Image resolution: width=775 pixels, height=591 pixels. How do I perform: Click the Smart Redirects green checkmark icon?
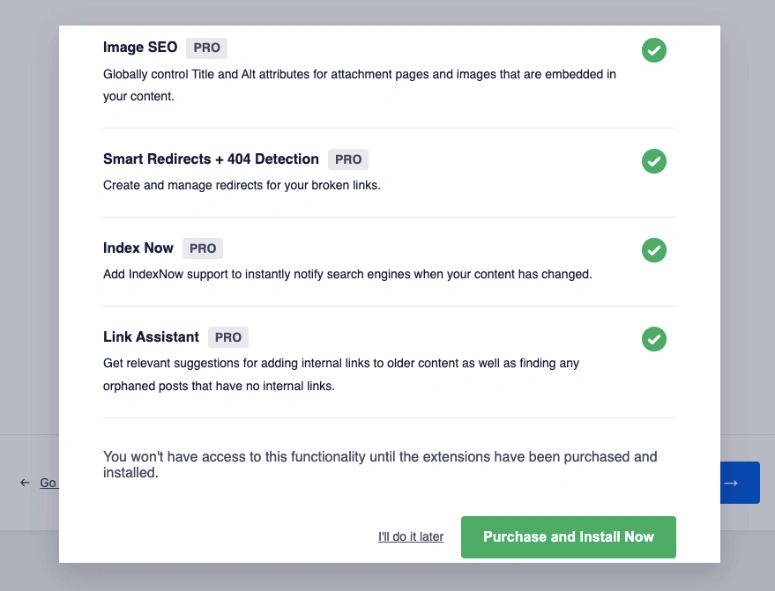pyautogui.click(x=654, y=161)
